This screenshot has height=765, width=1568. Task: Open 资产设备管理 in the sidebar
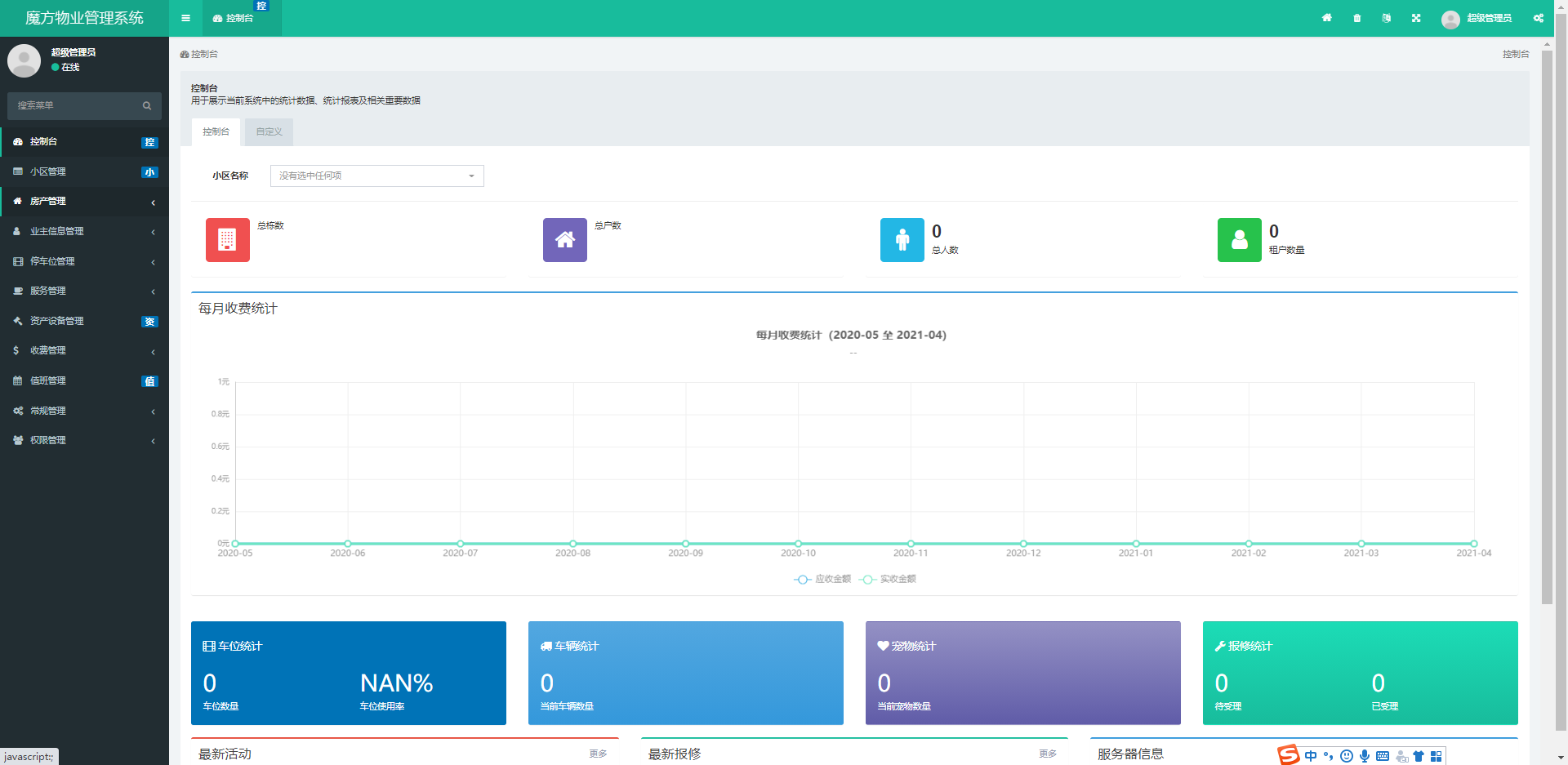click(84, 321)
